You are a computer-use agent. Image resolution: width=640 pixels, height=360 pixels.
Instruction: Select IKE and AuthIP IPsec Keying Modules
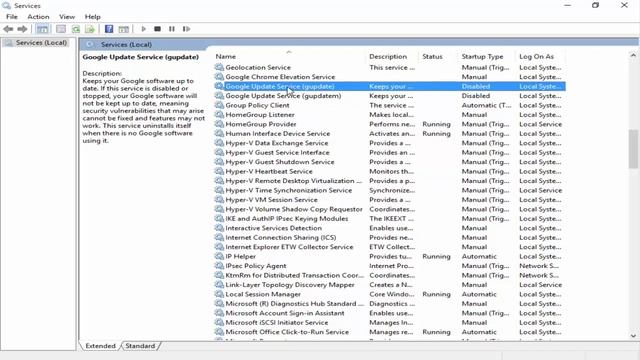[389, 218]
